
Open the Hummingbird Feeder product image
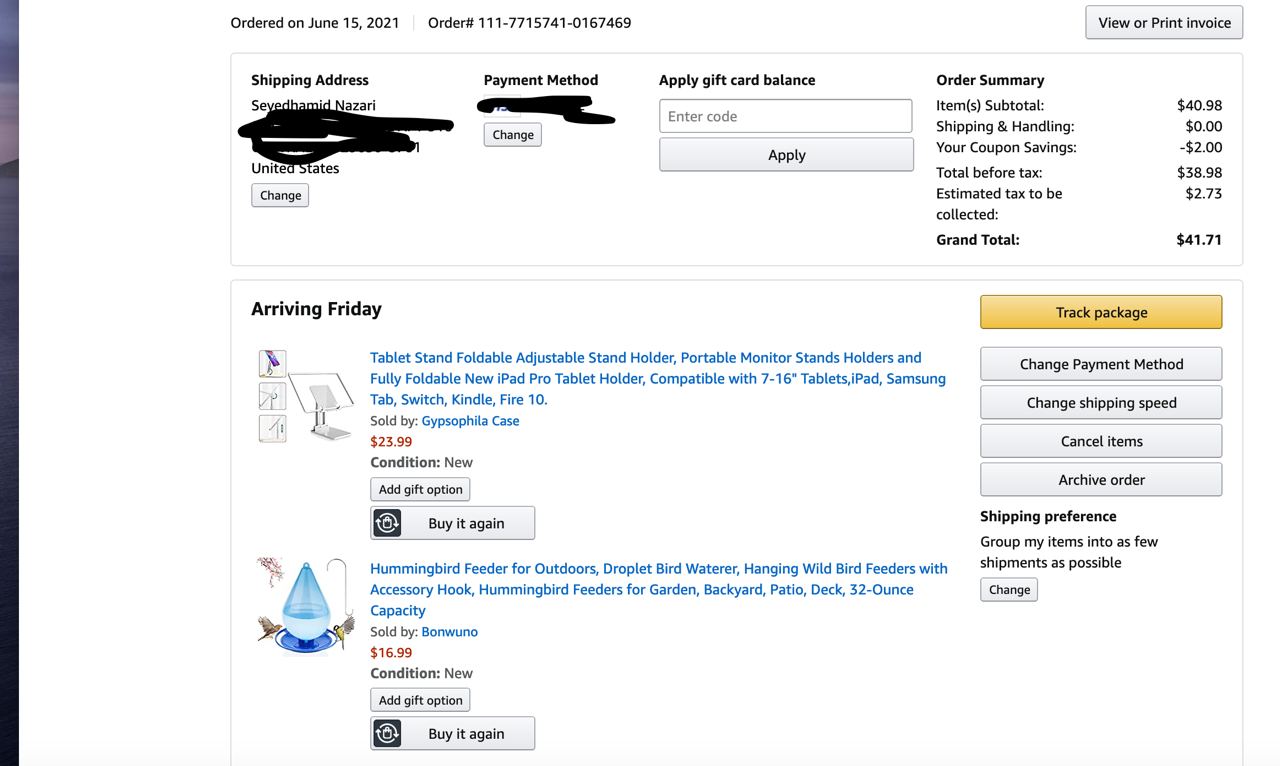[303, 607]
